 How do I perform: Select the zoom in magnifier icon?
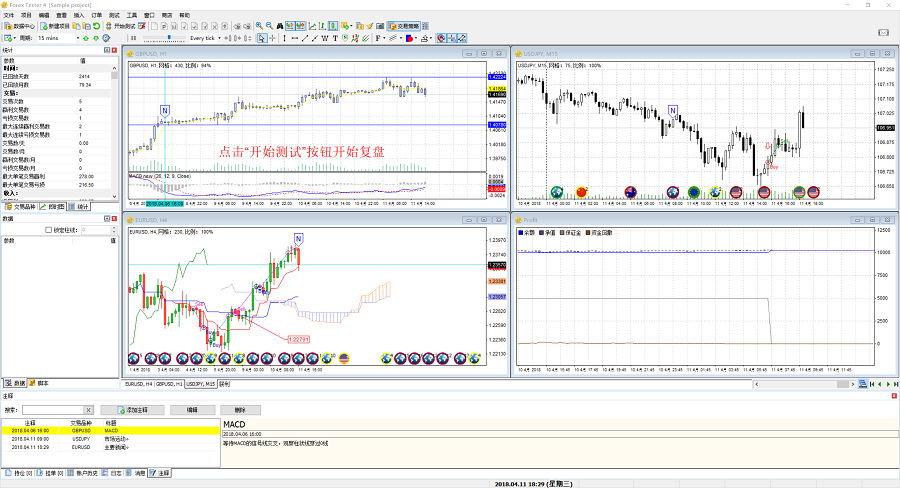click(x=259, y=26)
